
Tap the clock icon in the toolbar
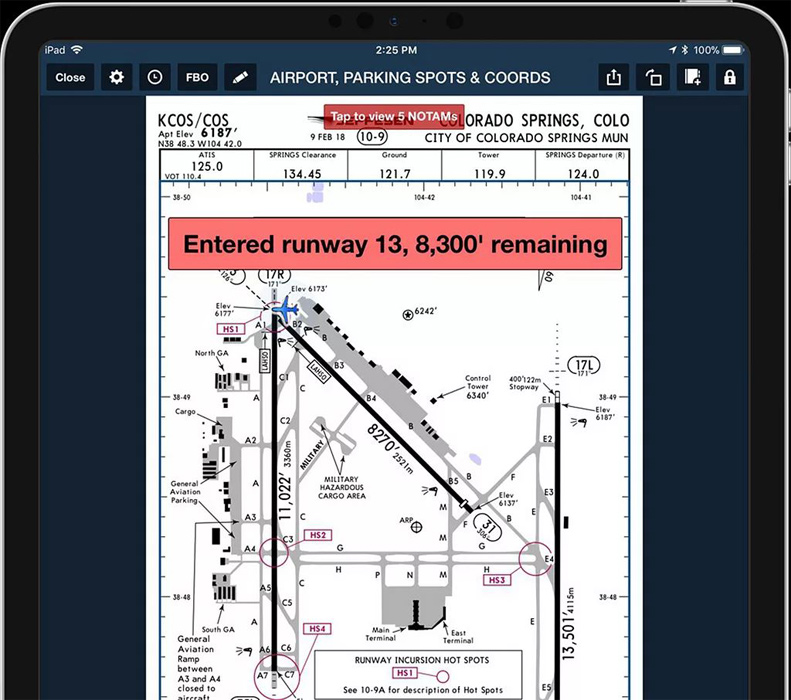pyautogui.click(x=155, y=77)
